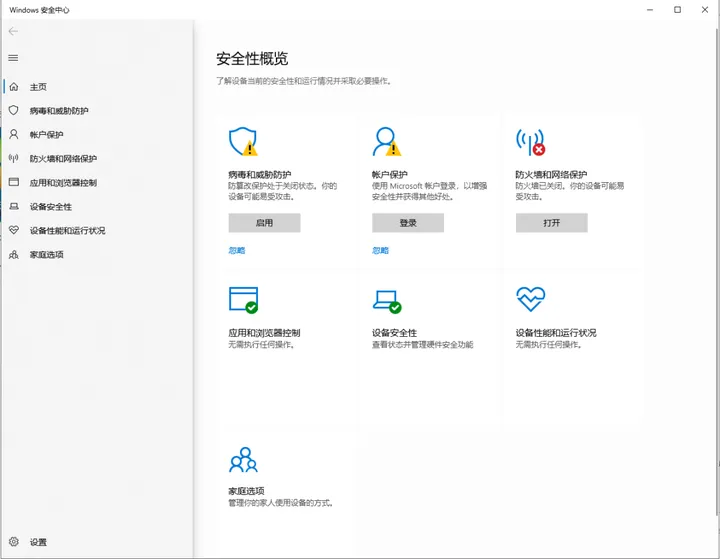This screenshot has height=559, width=720.
Task: Open 应用和浏览器控制 from sidebar
Action: 63,183
